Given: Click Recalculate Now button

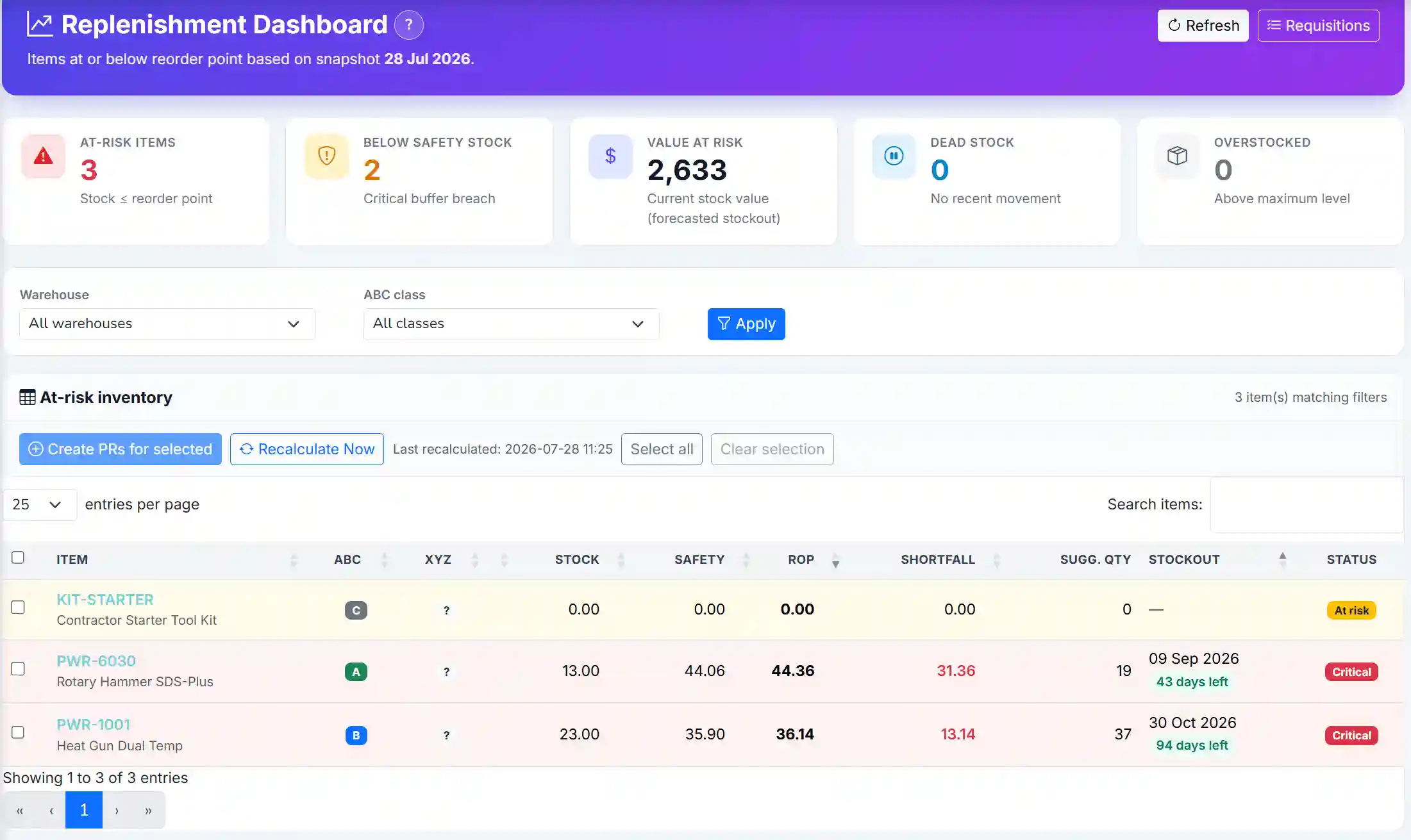Looking at the screenshot, I should [x=307, y=449].
